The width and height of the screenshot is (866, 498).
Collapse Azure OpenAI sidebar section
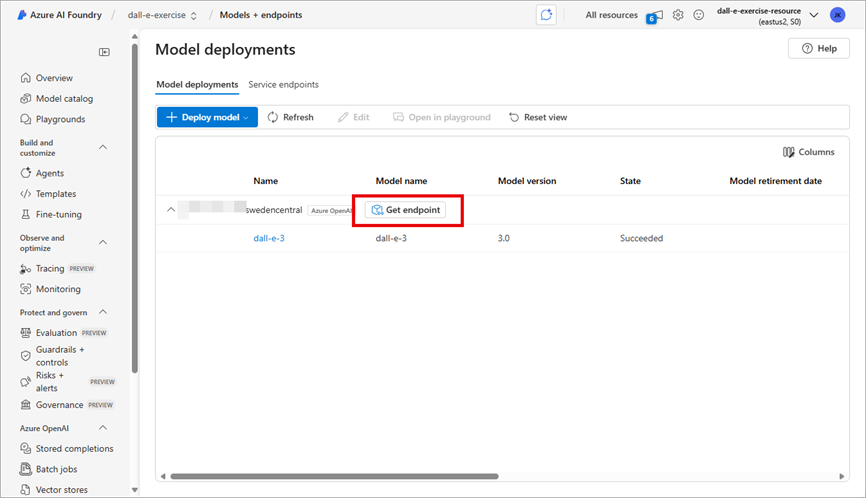click(x=103, y=428)
